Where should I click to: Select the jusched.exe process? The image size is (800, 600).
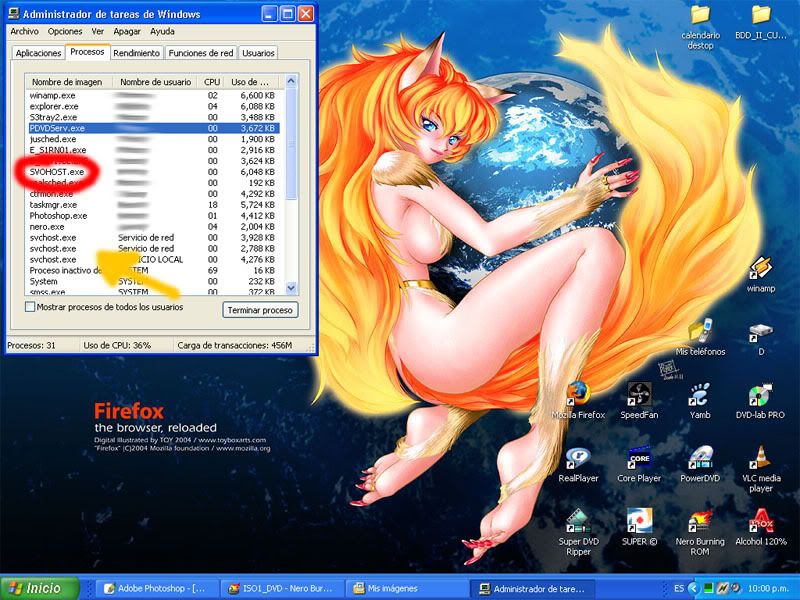pyautogui.click(x=154, y=139)
